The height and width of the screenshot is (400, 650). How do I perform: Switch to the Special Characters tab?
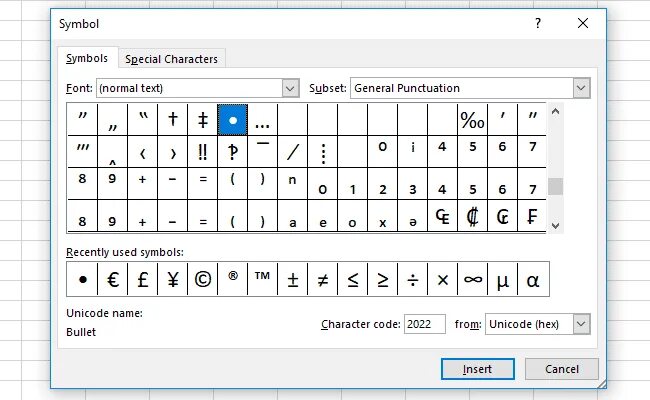pos(173,59)
